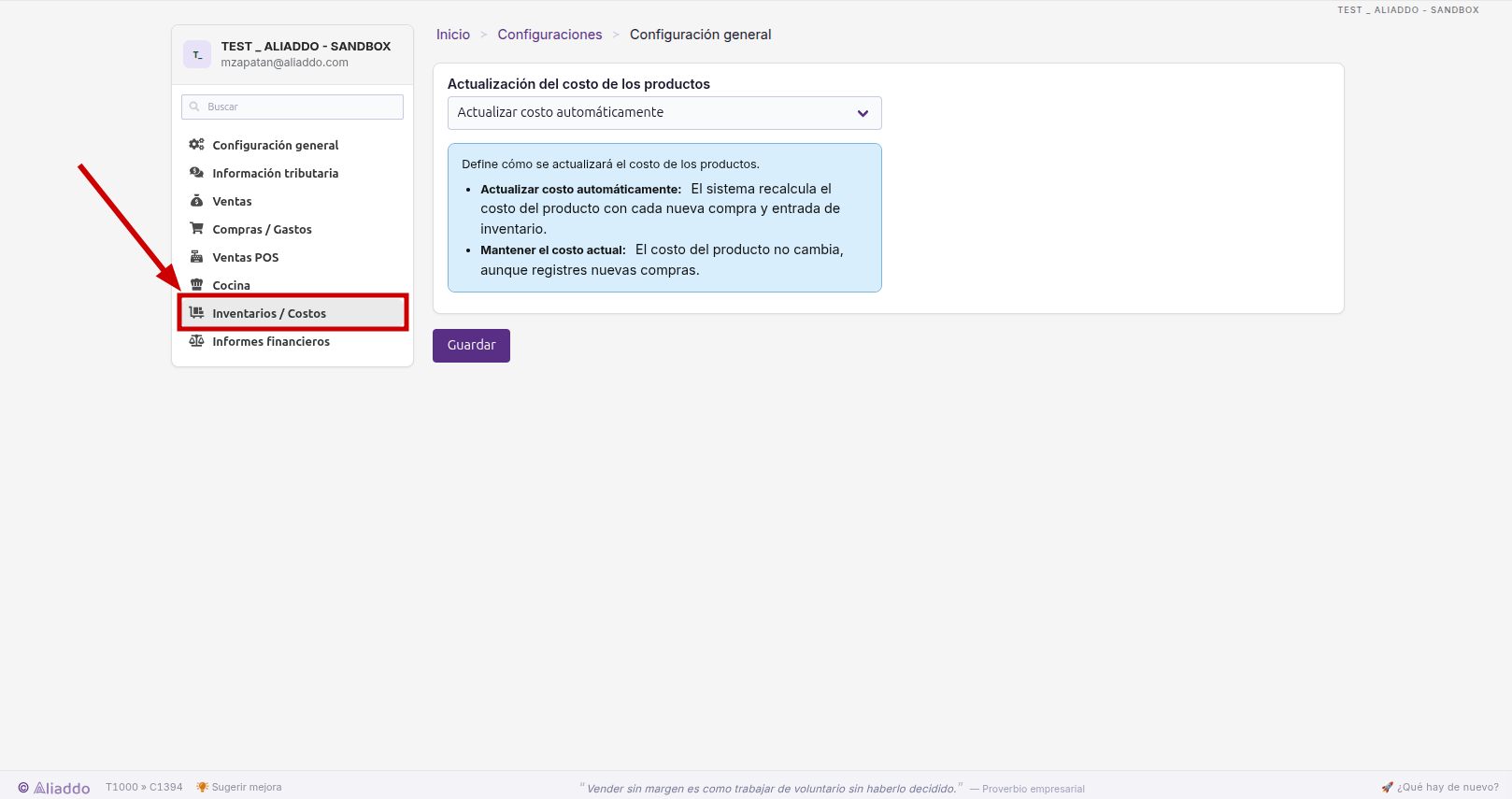Screen dimensions: 1512x799
Task: Click the Proverbio empresarial attribution text
Action: (1034, 789)
